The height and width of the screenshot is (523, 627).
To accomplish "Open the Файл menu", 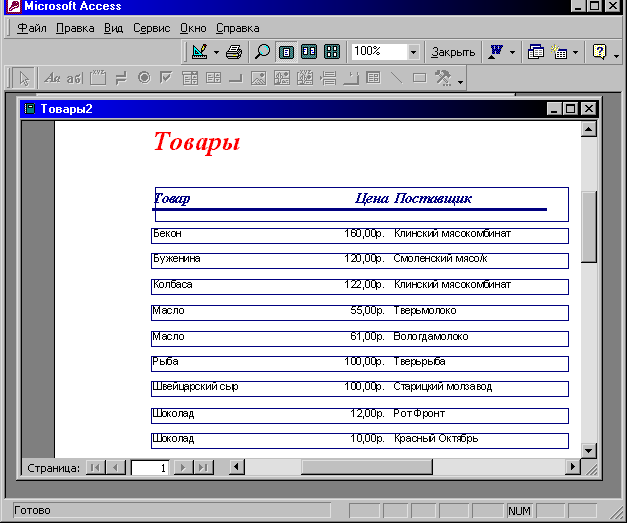I will 32,28.
